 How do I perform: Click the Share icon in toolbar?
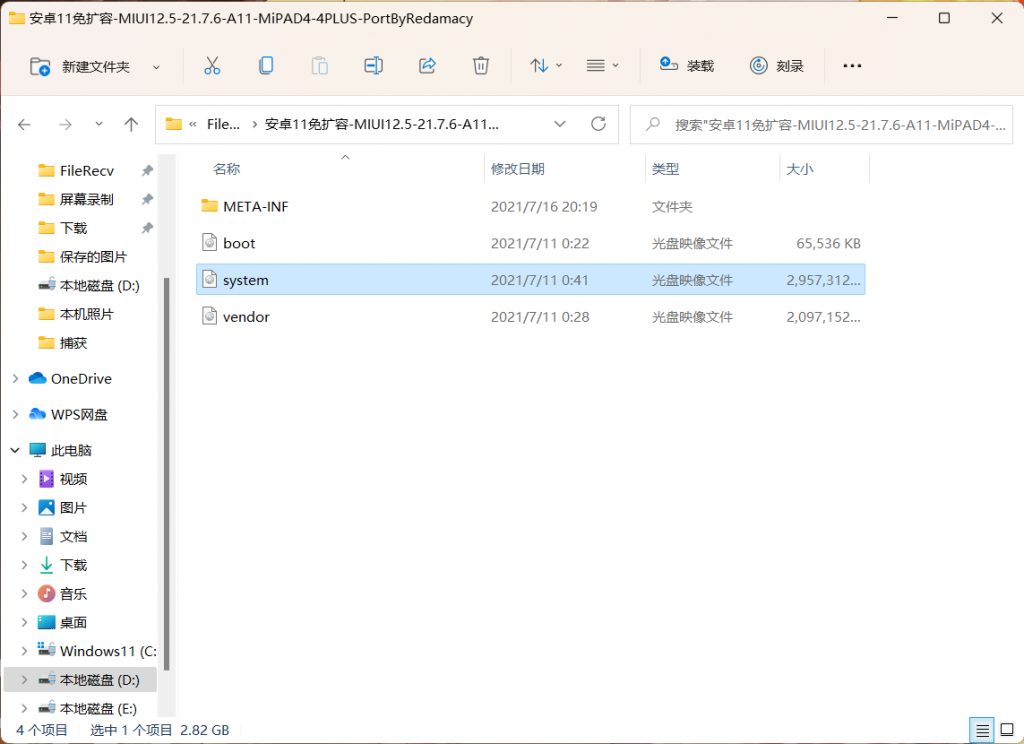[x=427, y=66]
